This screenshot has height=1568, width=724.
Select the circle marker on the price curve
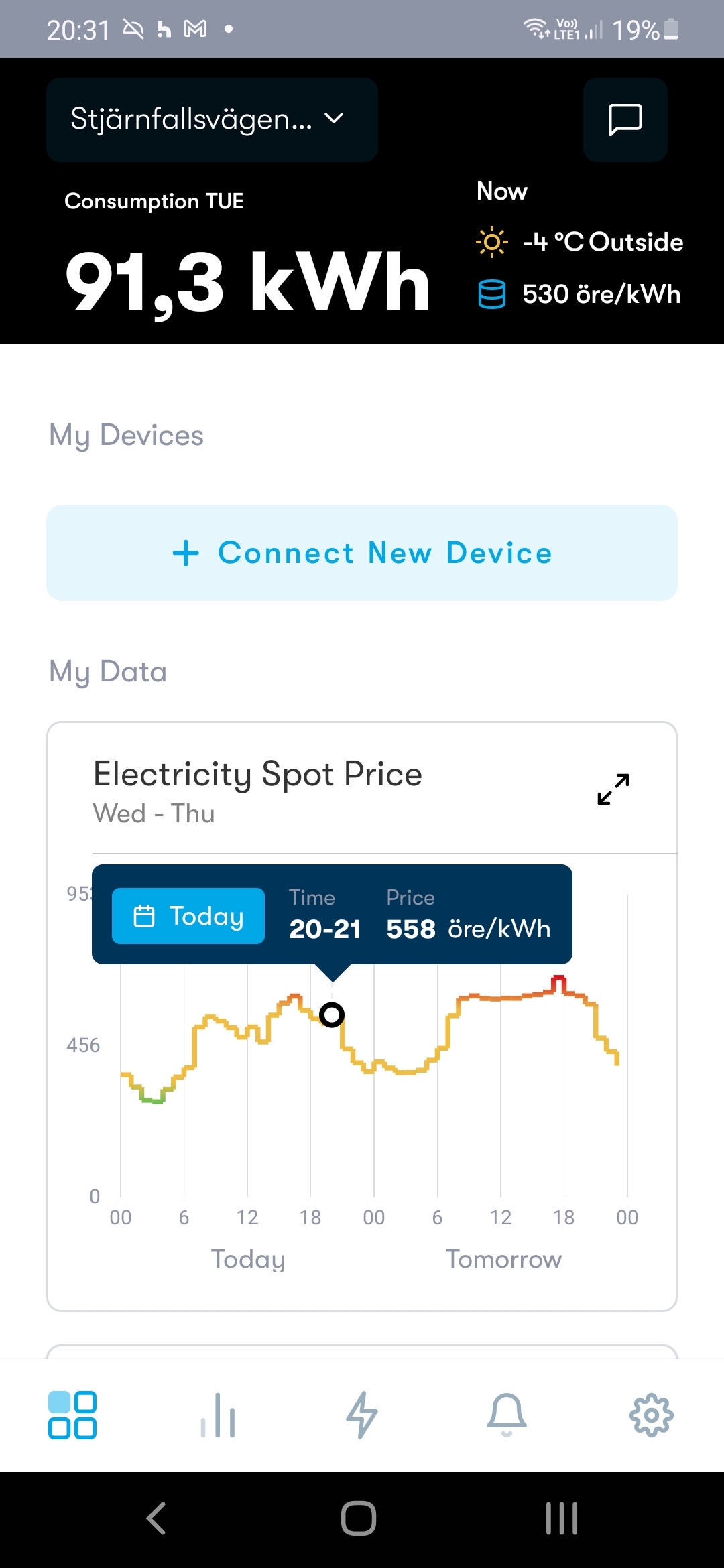(332, 1015)
